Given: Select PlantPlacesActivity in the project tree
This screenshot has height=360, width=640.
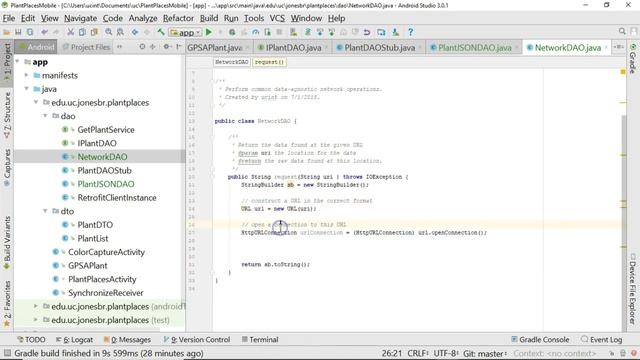Looking at the screenshot, I should (x=102, y=279).
